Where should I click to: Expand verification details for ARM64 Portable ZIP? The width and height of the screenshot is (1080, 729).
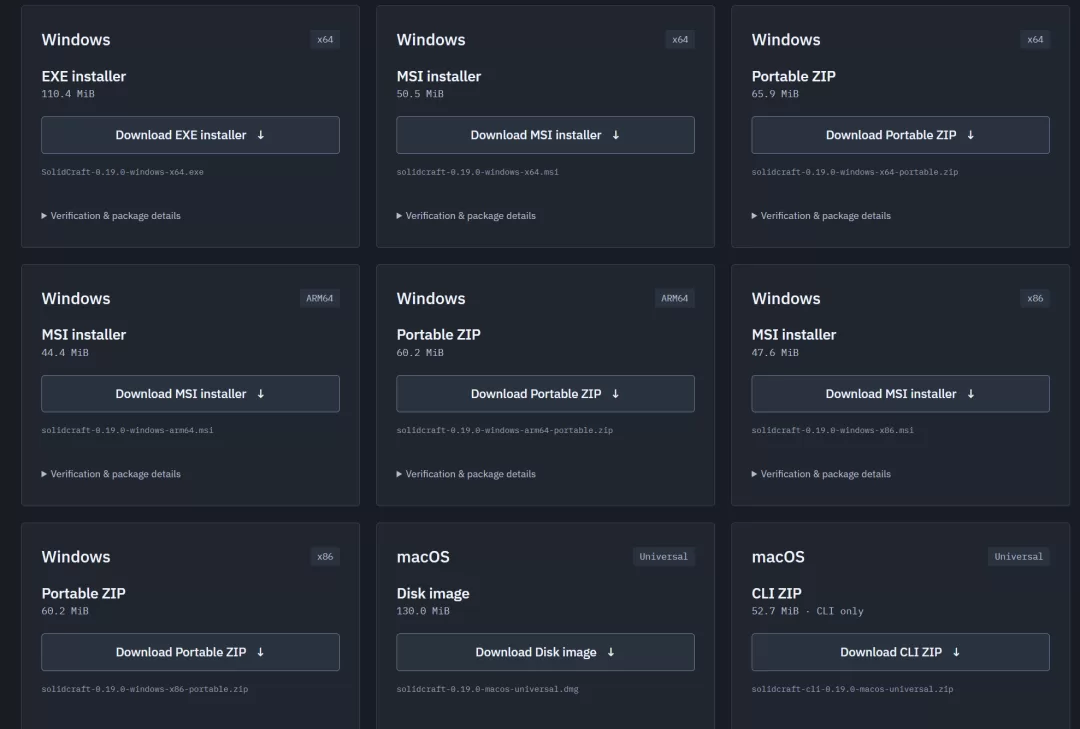tap(466, 474)
